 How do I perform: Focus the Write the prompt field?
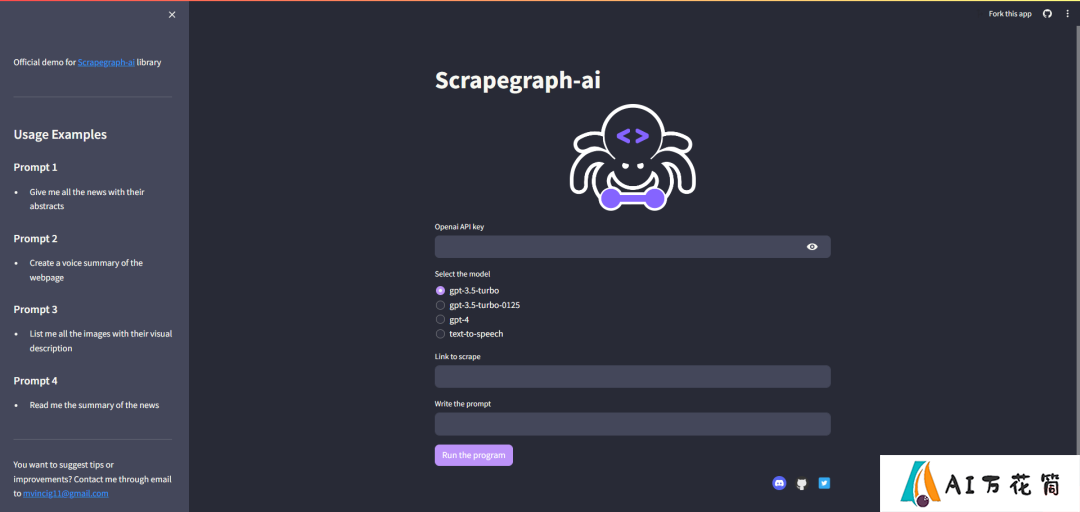click(x=632, y=424)
